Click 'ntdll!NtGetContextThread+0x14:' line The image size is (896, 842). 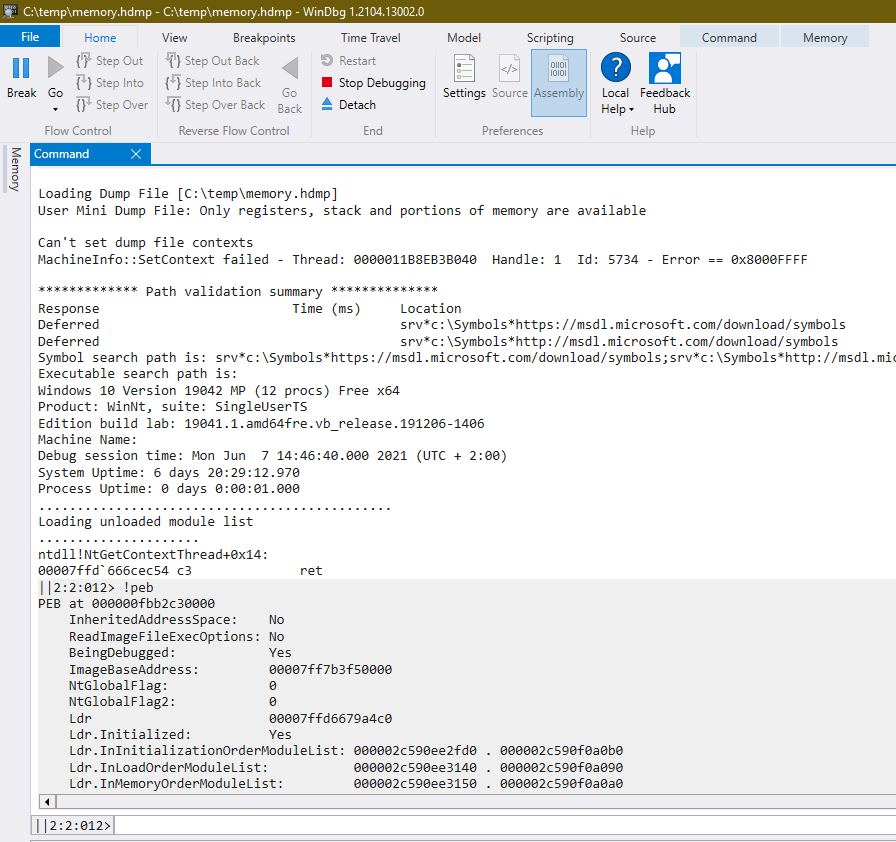coord(153,554)
